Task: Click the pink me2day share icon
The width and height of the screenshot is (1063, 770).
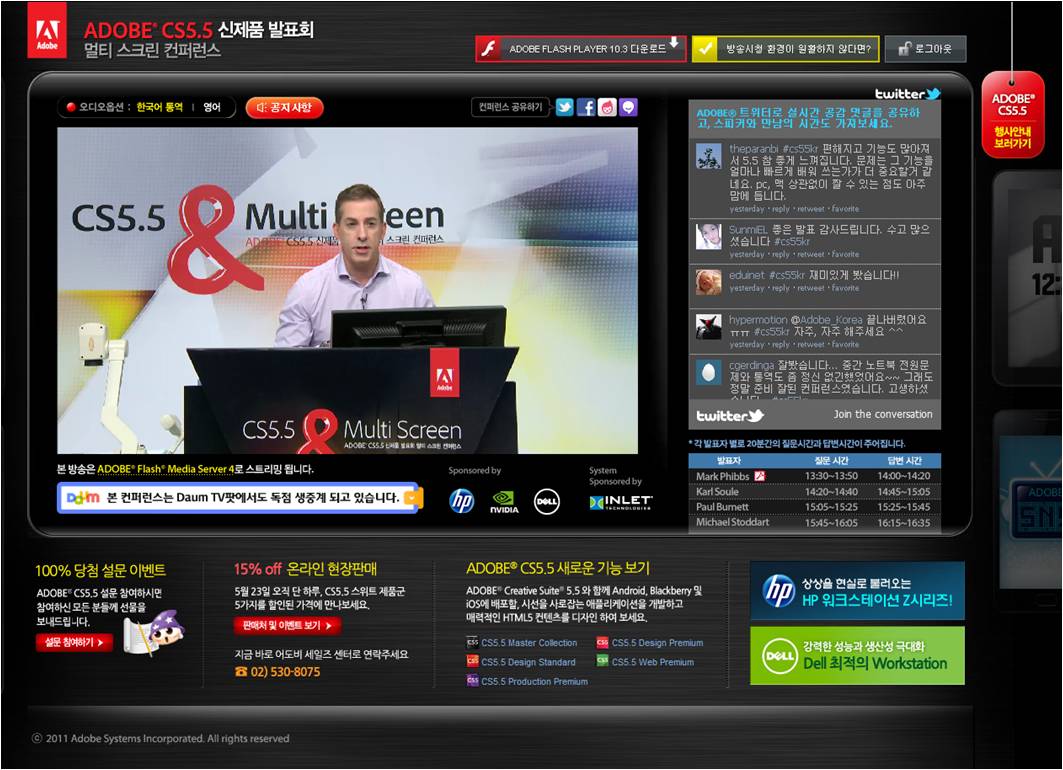Action: coord(607,108)
